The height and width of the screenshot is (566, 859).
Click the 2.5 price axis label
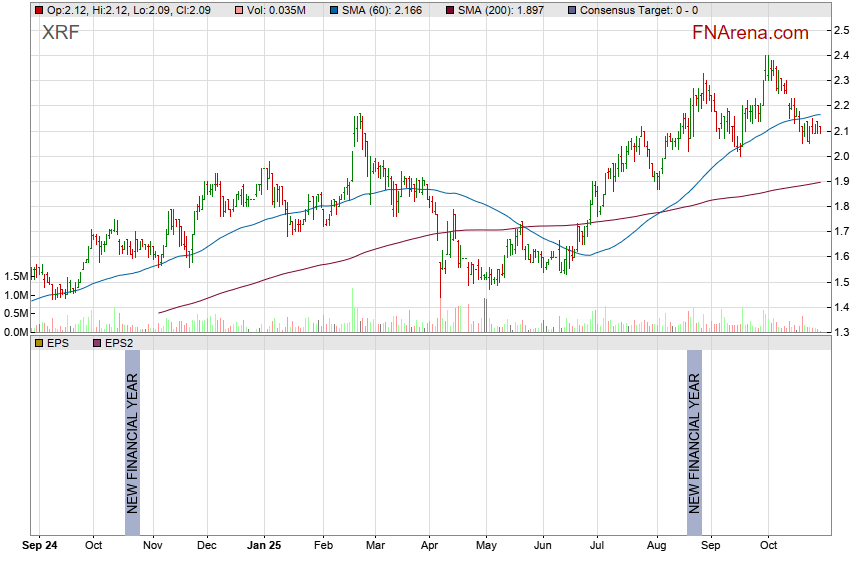(x=841, y=31)
